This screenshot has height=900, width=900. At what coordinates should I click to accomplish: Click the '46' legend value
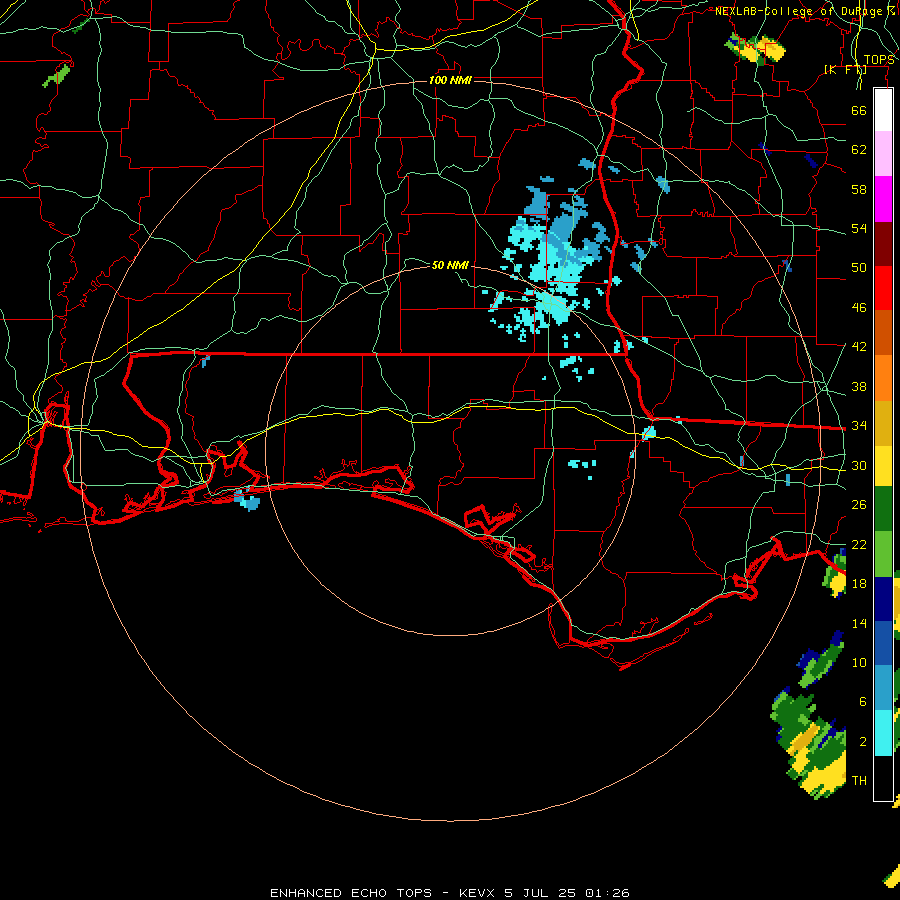[x=859, y=308]
